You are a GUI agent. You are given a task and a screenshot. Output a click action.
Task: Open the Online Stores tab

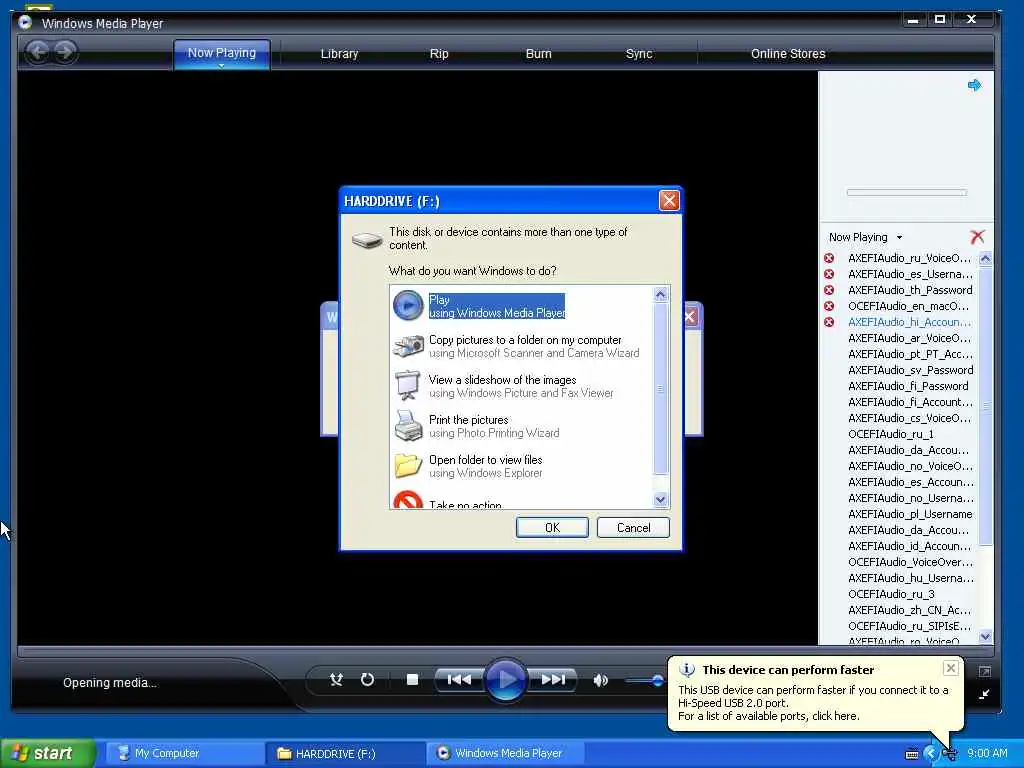788,54
